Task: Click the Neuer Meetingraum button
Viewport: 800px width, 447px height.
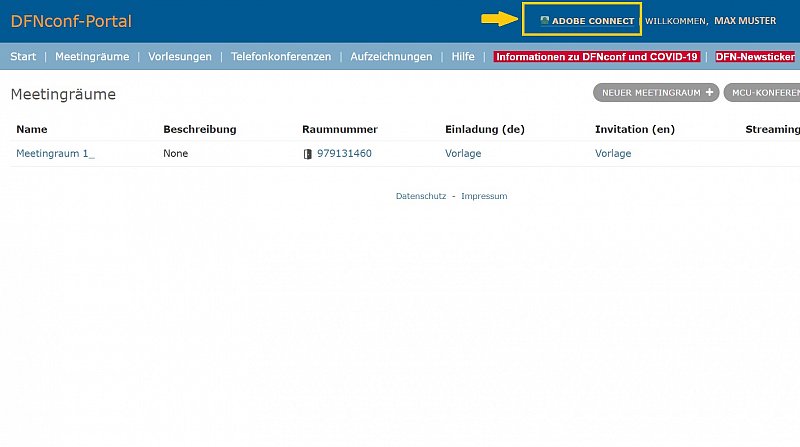Action: coord(656,92)
